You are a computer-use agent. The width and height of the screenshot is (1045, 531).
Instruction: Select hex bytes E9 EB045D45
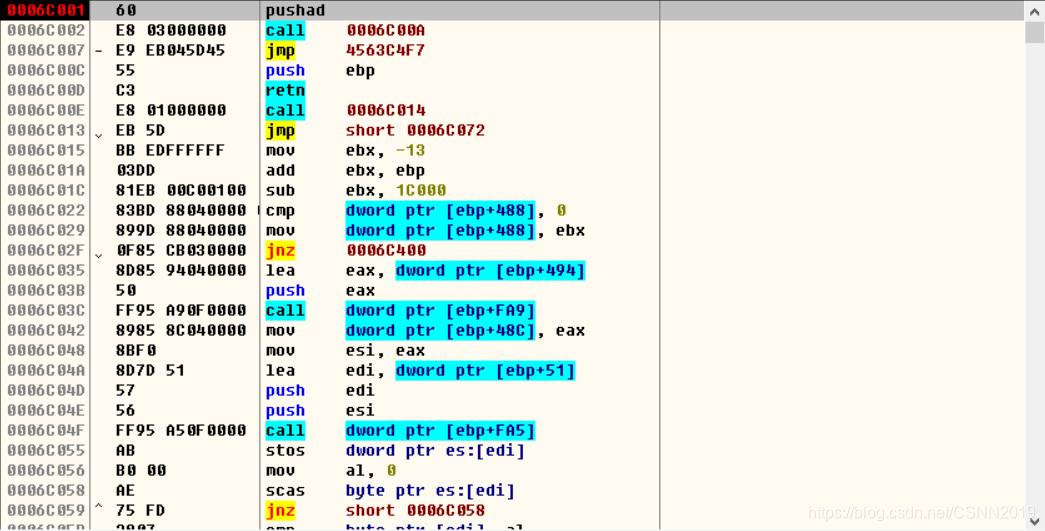171,51
